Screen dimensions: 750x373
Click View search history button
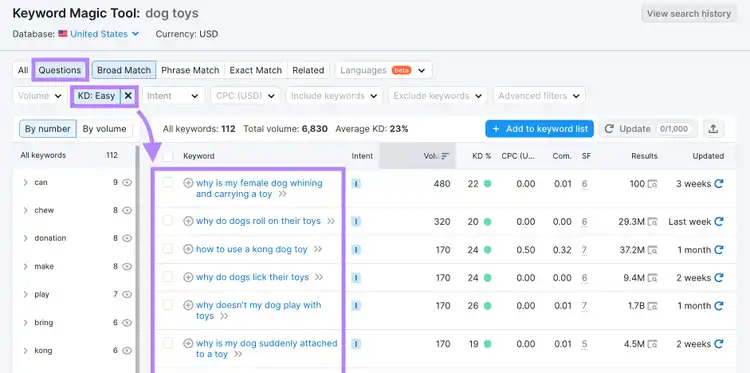[689, 13]
